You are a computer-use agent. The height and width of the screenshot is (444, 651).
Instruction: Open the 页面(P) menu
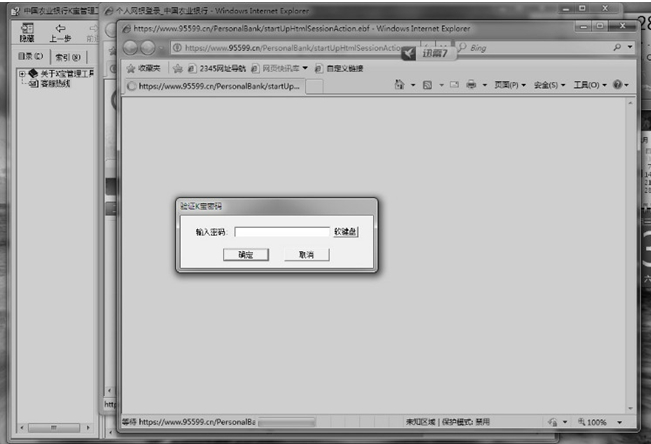(510, 86)
